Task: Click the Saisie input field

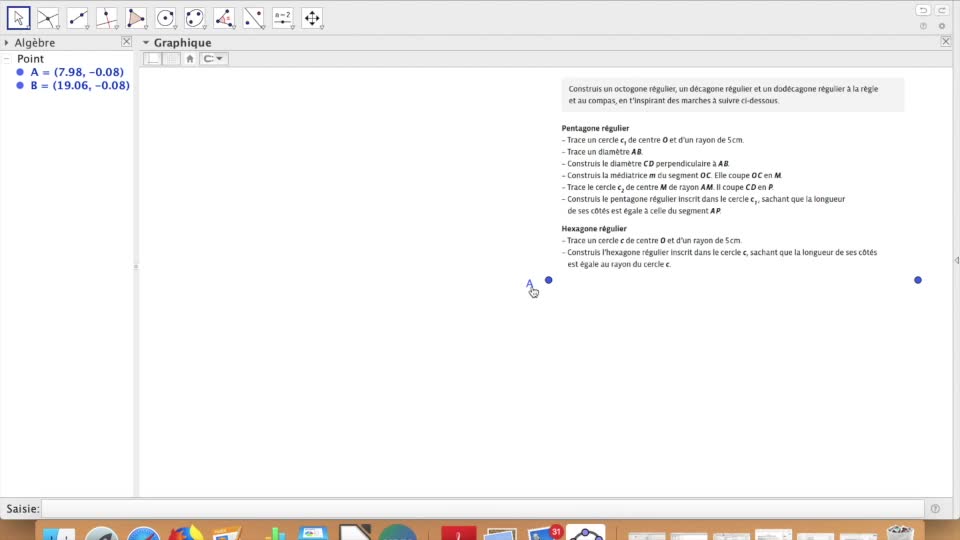Action: tap(482, 509)
